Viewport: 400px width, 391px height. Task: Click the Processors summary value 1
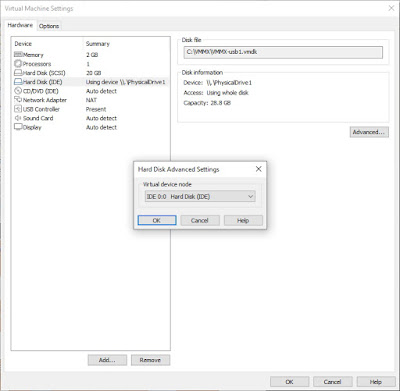(88, 64)
